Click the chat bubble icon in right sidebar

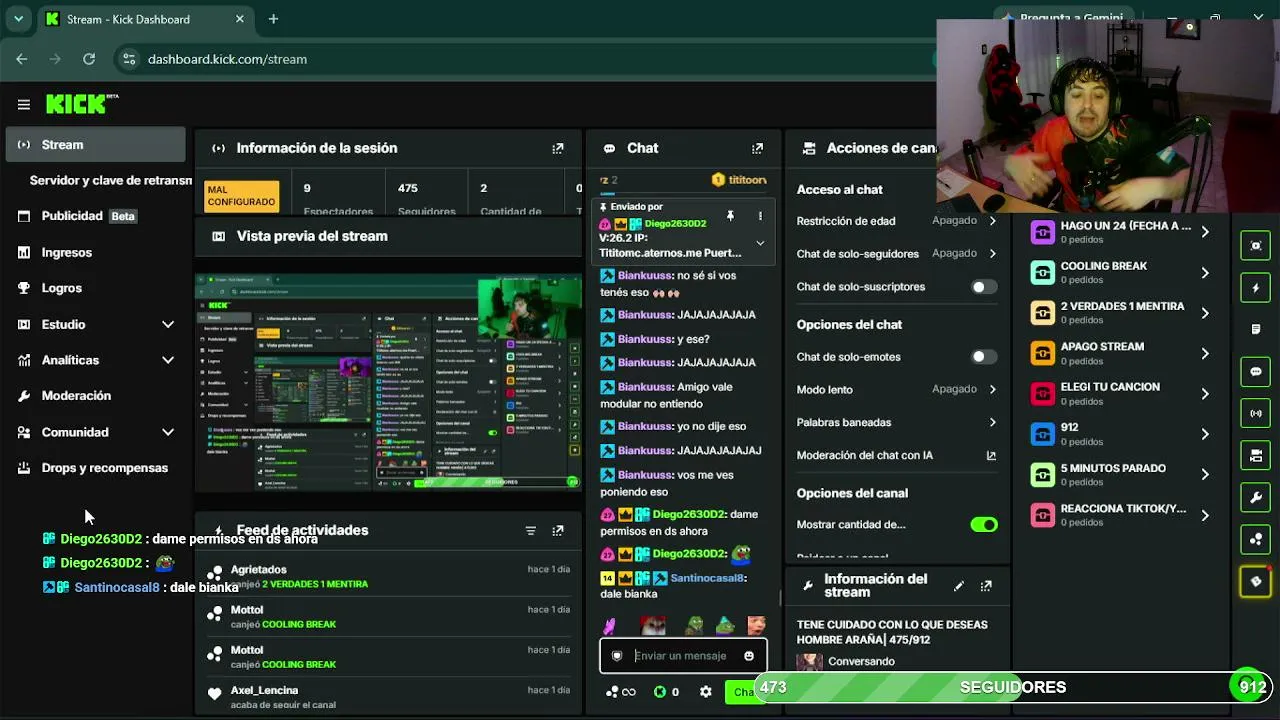(1256, 371)
